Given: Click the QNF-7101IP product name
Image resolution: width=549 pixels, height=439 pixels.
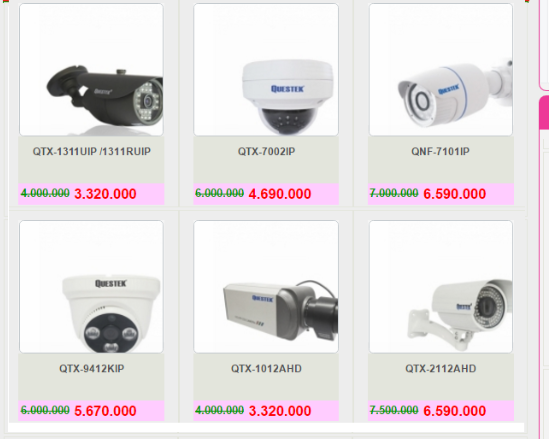Looking at the screenshot, I should tap(440, 152).
